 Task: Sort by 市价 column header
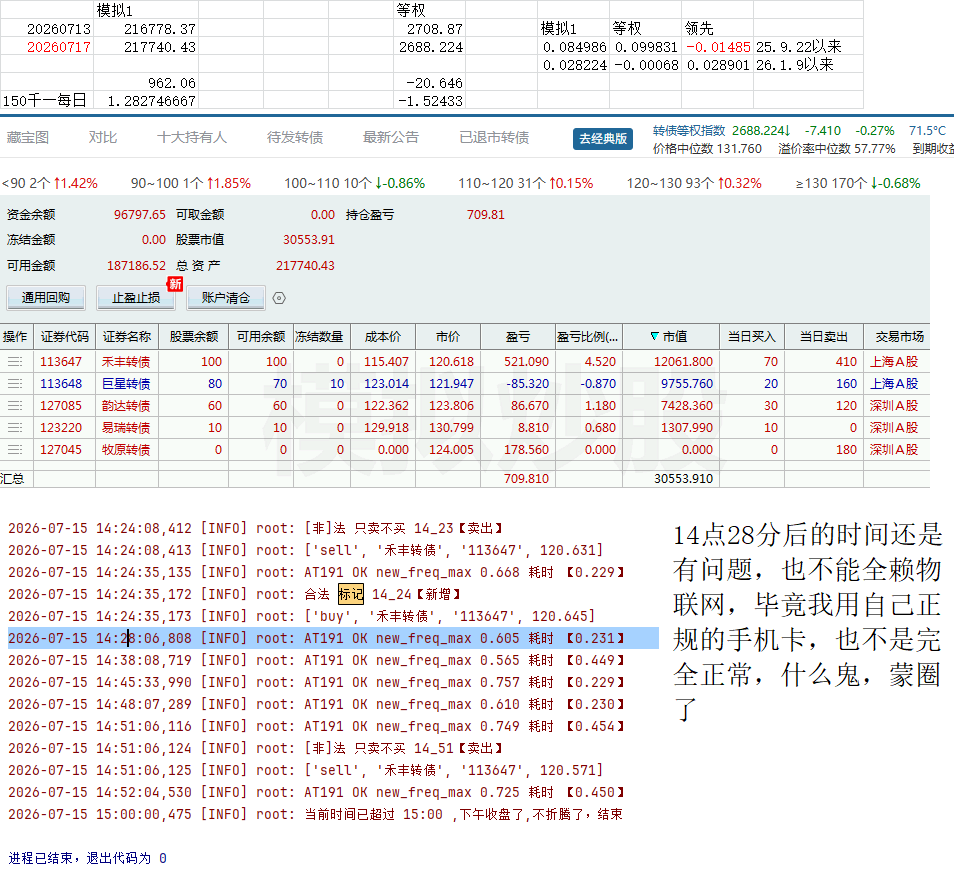click(x=448, y=336)
